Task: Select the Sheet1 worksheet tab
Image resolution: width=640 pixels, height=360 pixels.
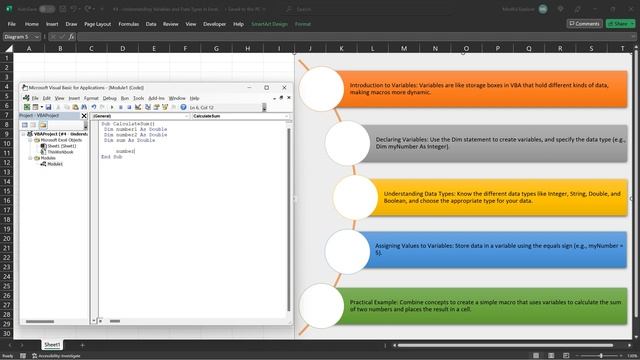Action: [x=52, y=345]
